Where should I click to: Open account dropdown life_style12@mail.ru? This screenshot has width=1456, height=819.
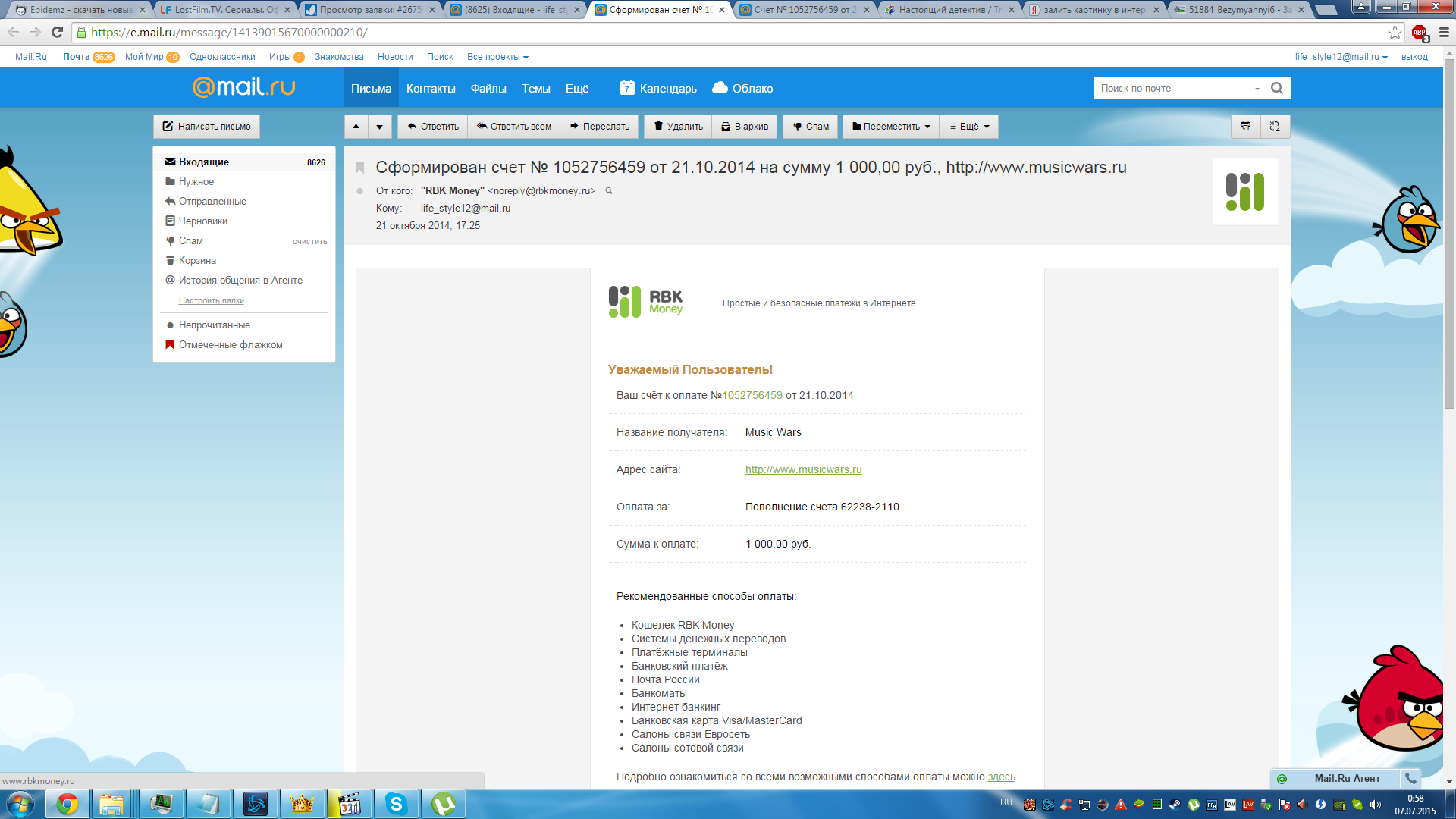pyautogui.click(x=1341, y=57)
